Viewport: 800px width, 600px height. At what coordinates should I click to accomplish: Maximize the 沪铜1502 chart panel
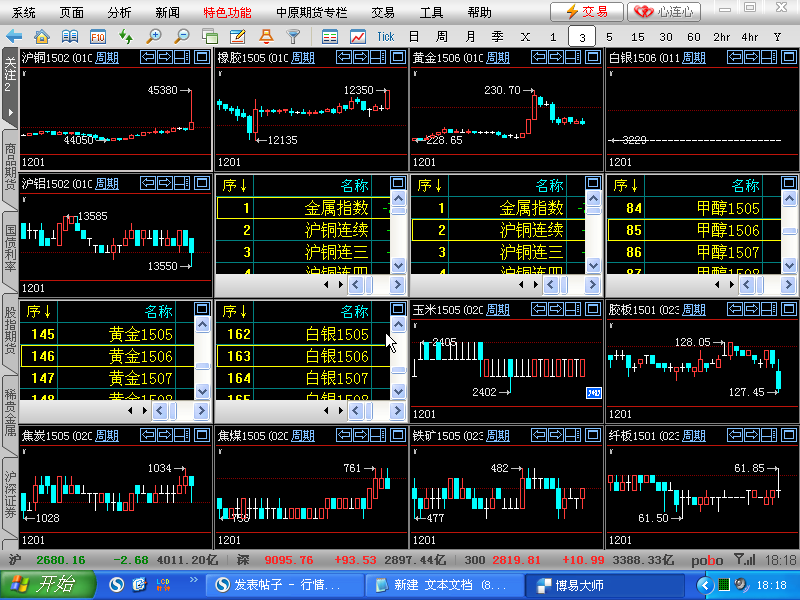click(x=201, y=58)
